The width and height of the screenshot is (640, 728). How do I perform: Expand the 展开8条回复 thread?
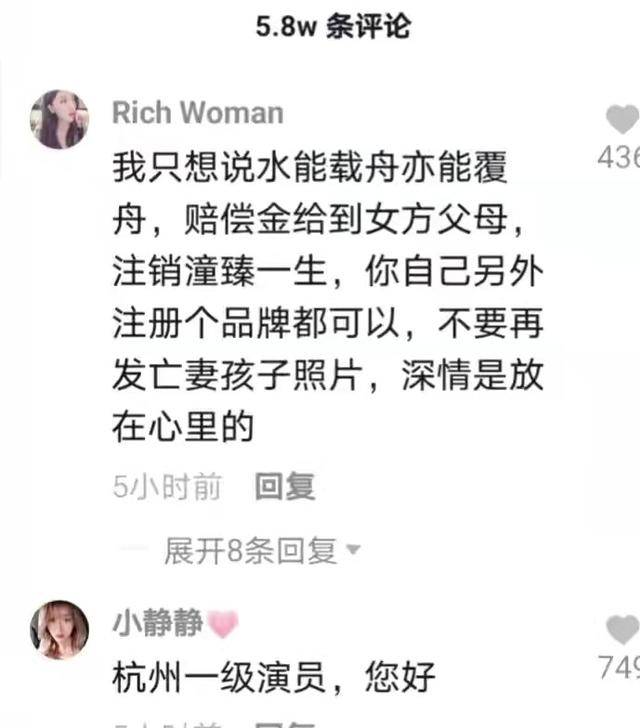coord(250,551)
